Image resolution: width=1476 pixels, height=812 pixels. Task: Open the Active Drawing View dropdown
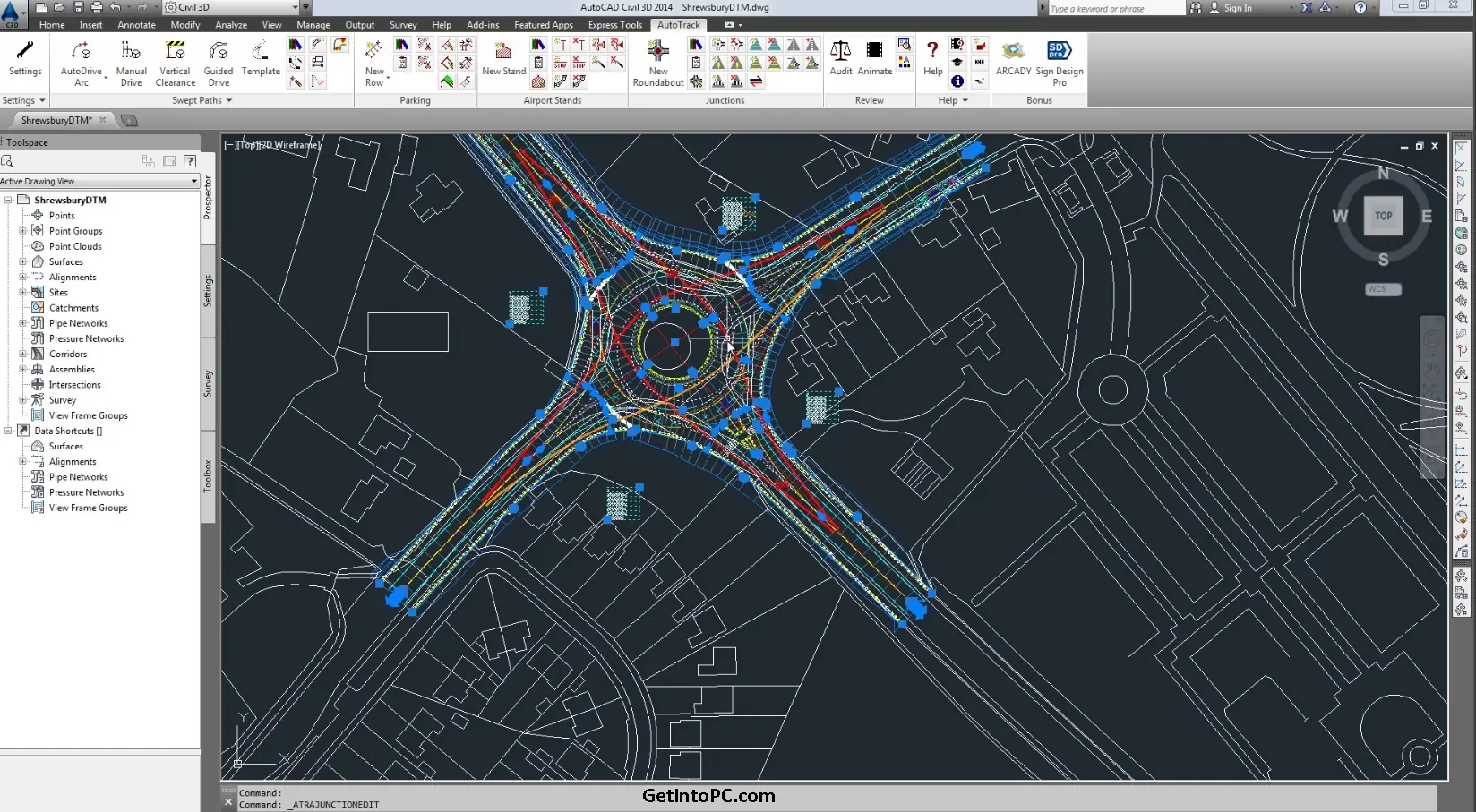click(193, 182)
